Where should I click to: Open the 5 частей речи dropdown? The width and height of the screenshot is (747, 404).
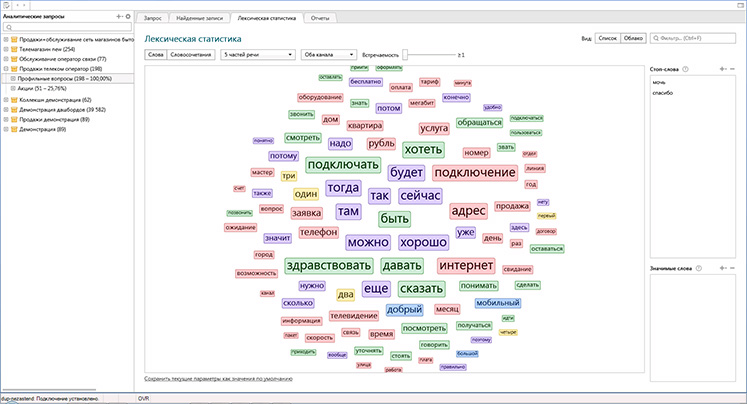(258, 55)
